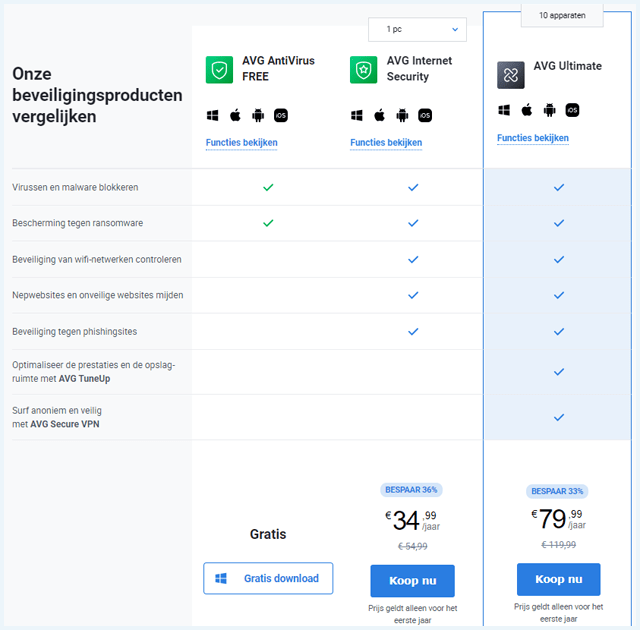Screen dimensions: 640x630
Task: Click the 'AVG Ultimate' product title
Action: (x=567, y=66)
